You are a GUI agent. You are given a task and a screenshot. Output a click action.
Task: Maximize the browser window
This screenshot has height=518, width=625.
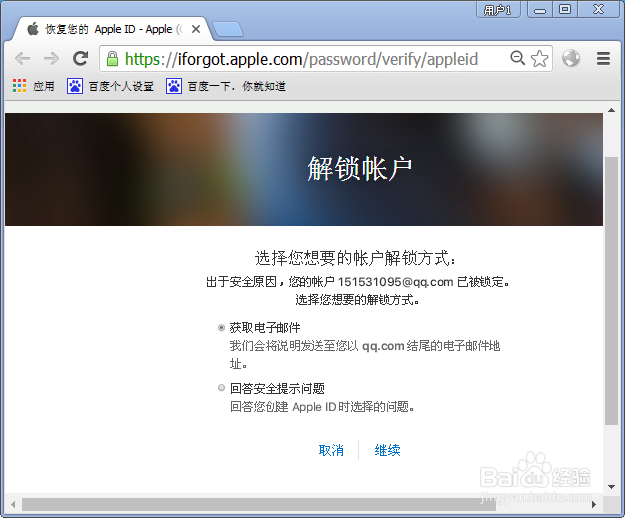point(565,10)
